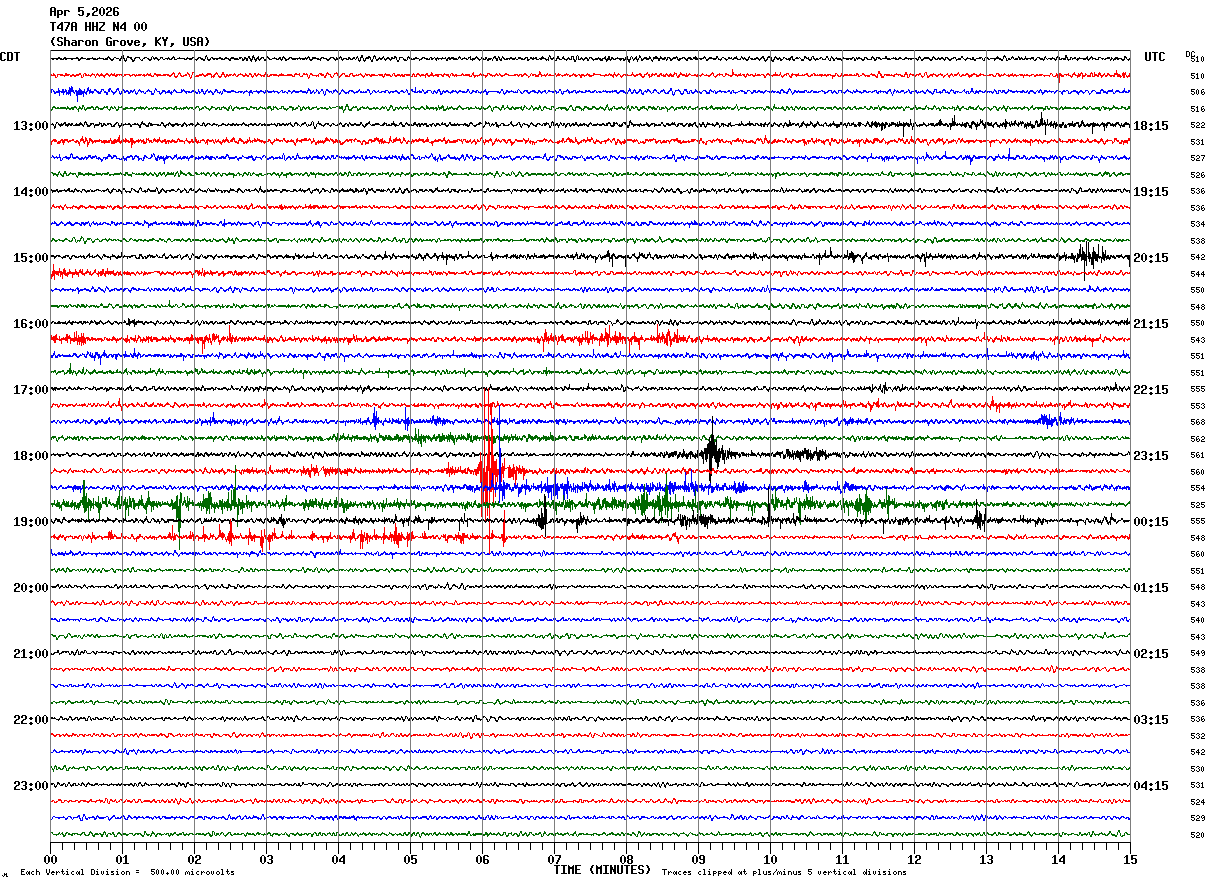Click the 21:15 UTC time label

pos(1151,324)
